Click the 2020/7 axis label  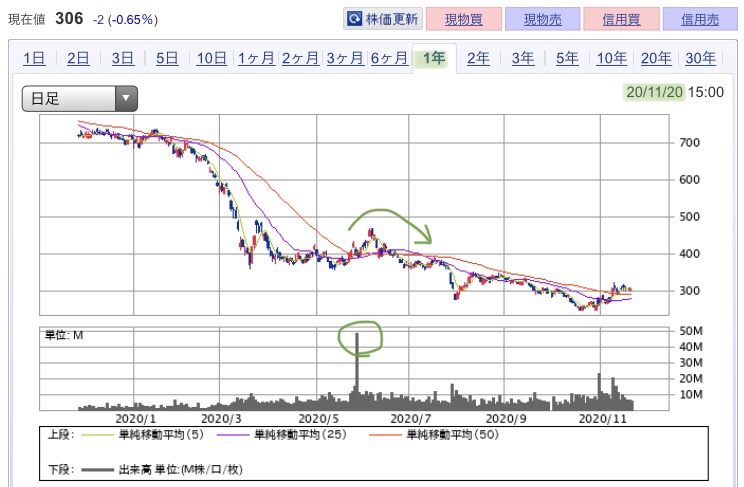pyautogui.click(x=410, y=419)
